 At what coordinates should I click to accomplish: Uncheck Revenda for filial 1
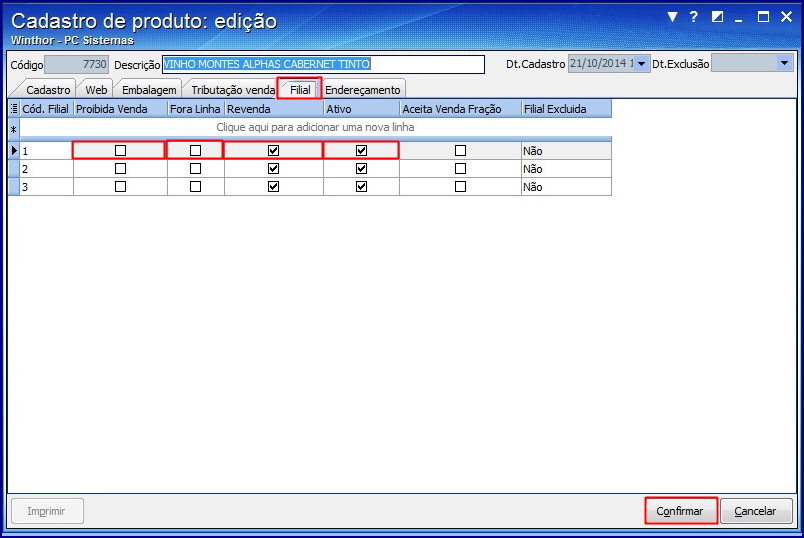[x=273, y=150]
